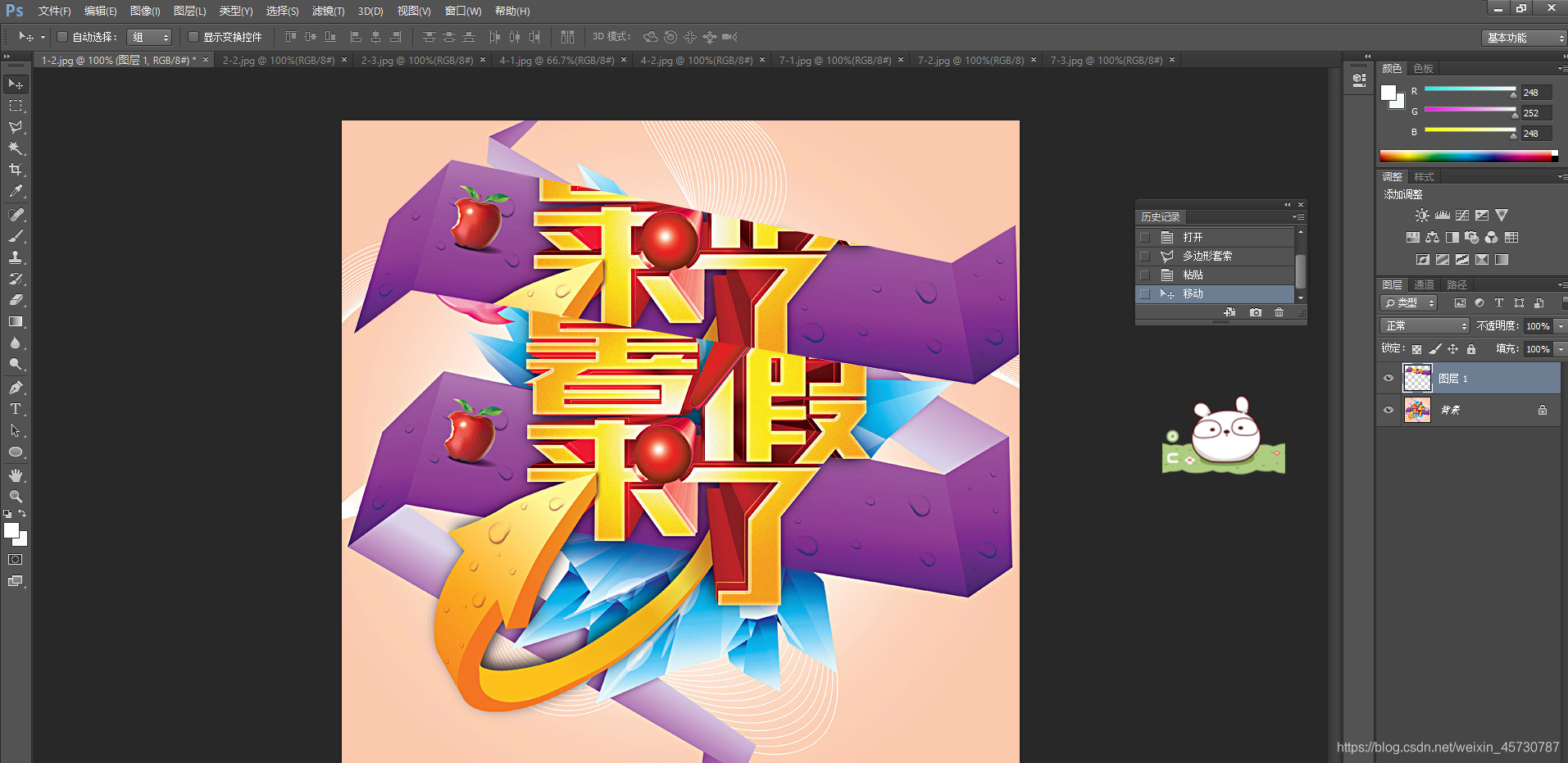Delete current state in History panel
The image size is (1568, 763).
(x=1279, y=312)
